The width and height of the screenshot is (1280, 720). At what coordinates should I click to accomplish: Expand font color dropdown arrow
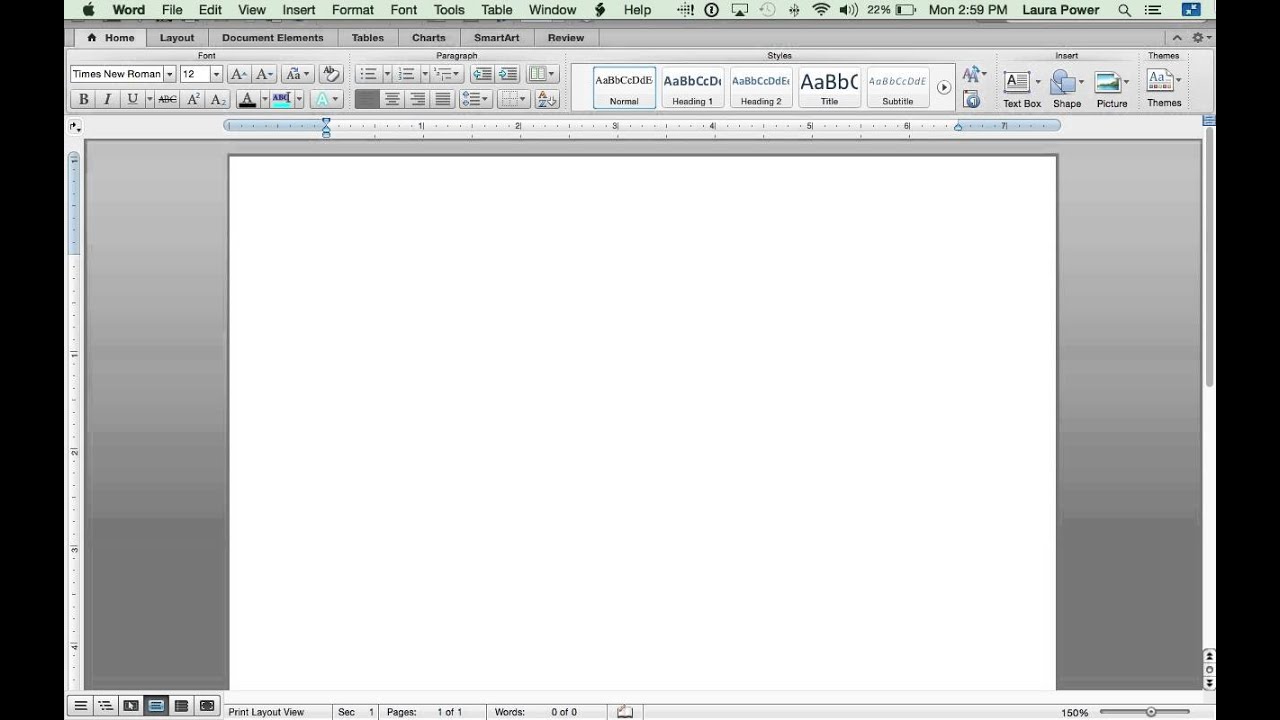[264, 99]
